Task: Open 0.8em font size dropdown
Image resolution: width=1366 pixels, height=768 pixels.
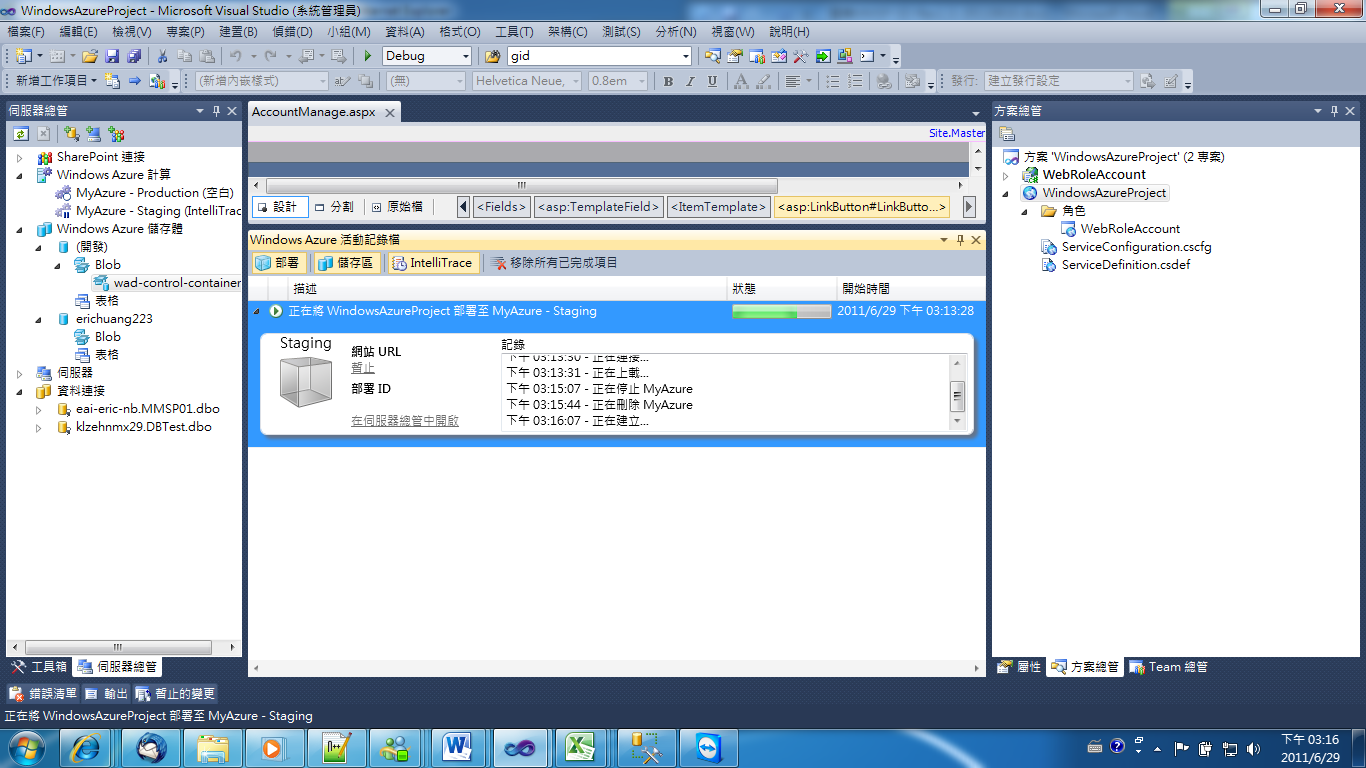Action: pyautogui.click(x=640, y=81)
